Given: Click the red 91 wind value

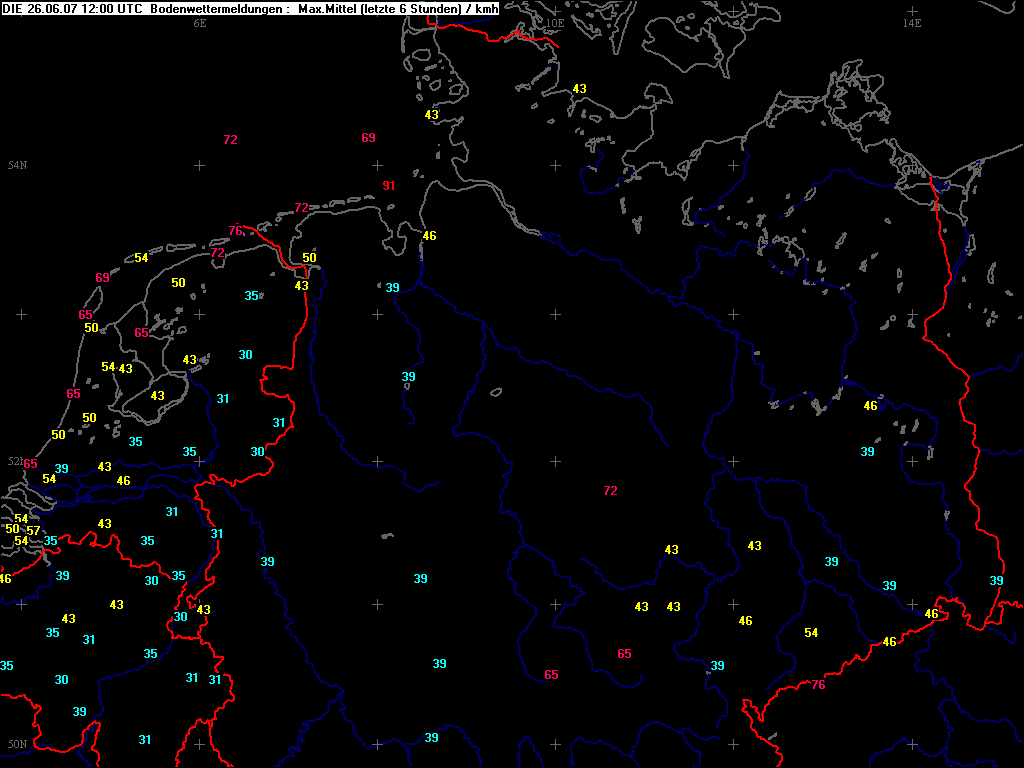Looking at the screenshot, I should coord(389,186).
